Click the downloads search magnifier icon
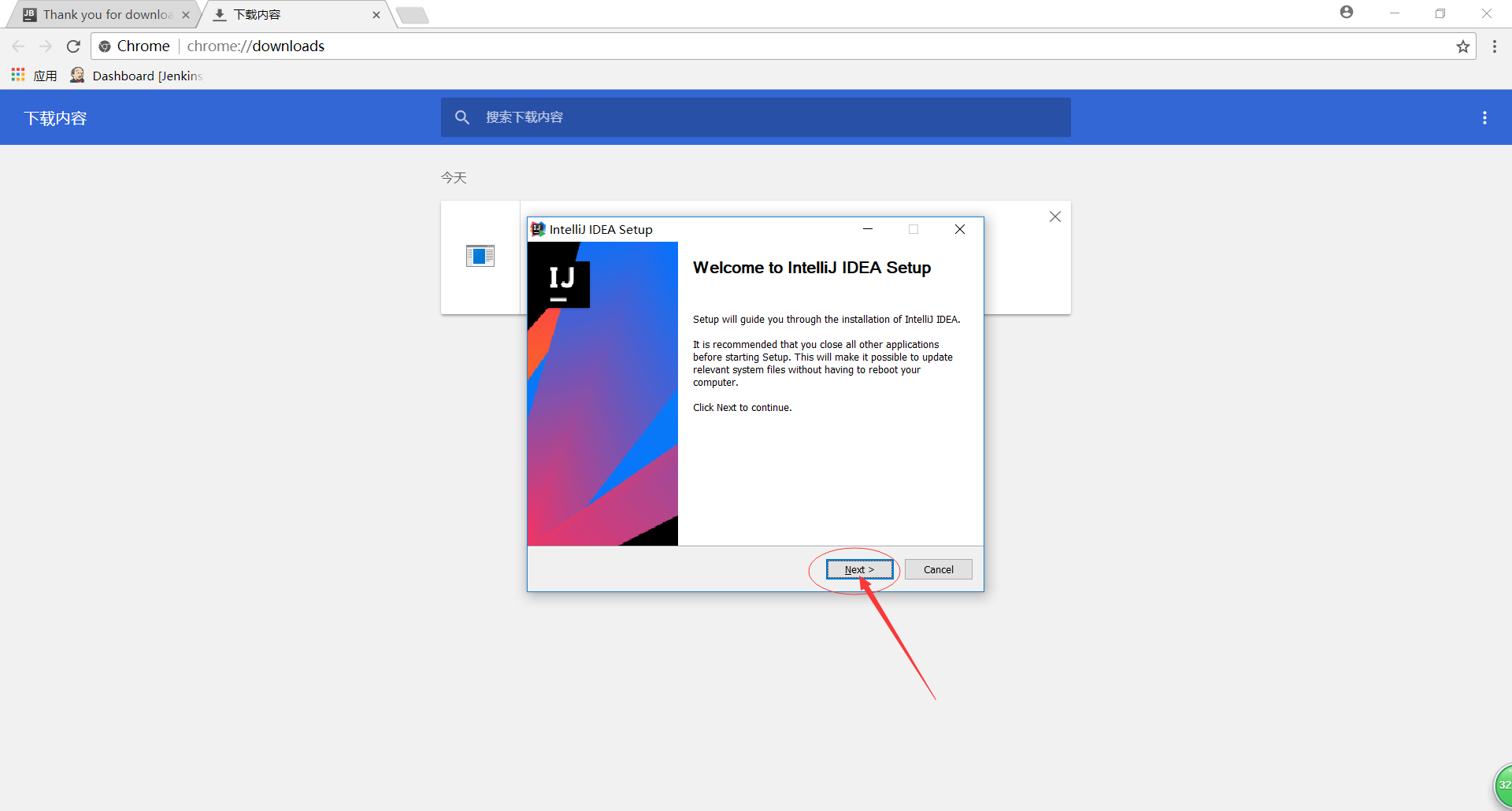This screenshot has width=1512, height=811. tap(462, 117)
